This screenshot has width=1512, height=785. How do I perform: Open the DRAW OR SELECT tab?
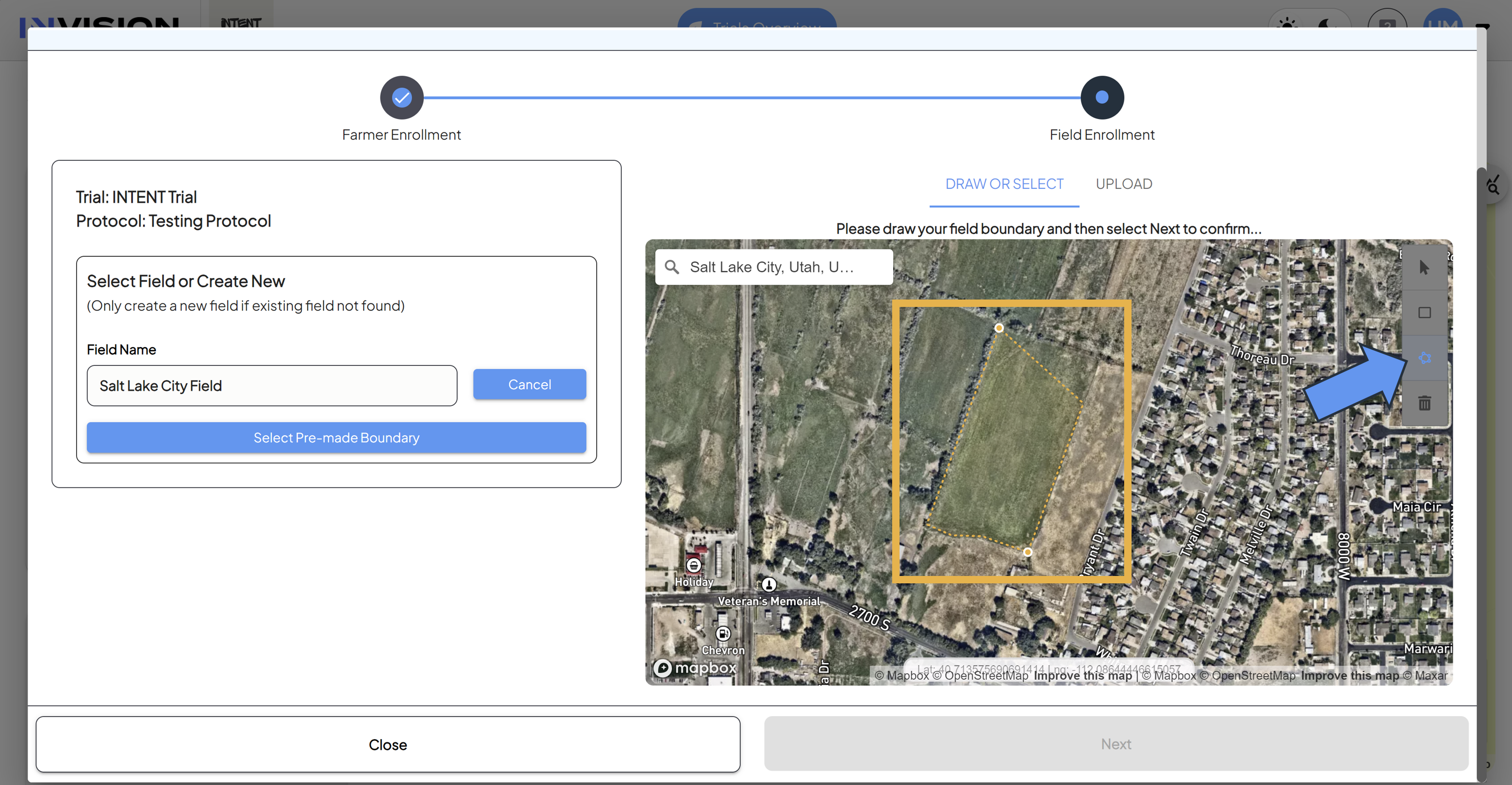pos(1004,184)
